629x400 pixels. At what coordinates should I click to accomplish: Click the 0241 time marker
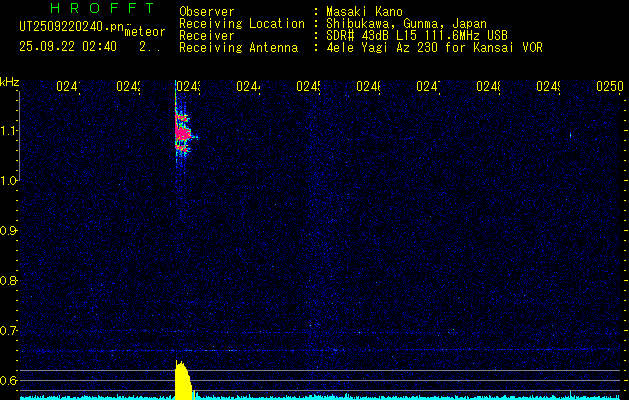tap(68, 86)
